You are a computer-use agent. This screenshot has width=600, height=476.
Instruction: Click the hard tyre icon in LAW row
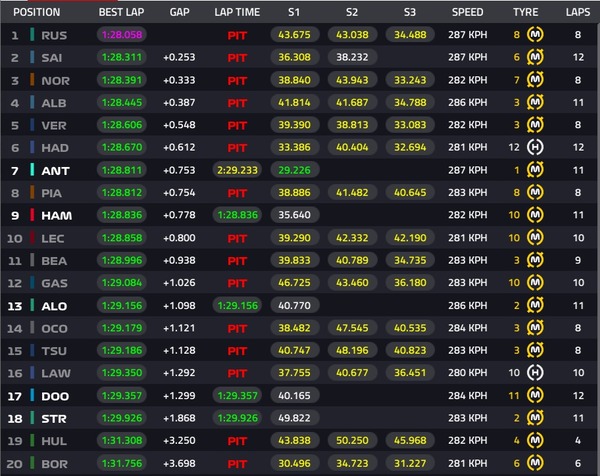tap(535, 373)
